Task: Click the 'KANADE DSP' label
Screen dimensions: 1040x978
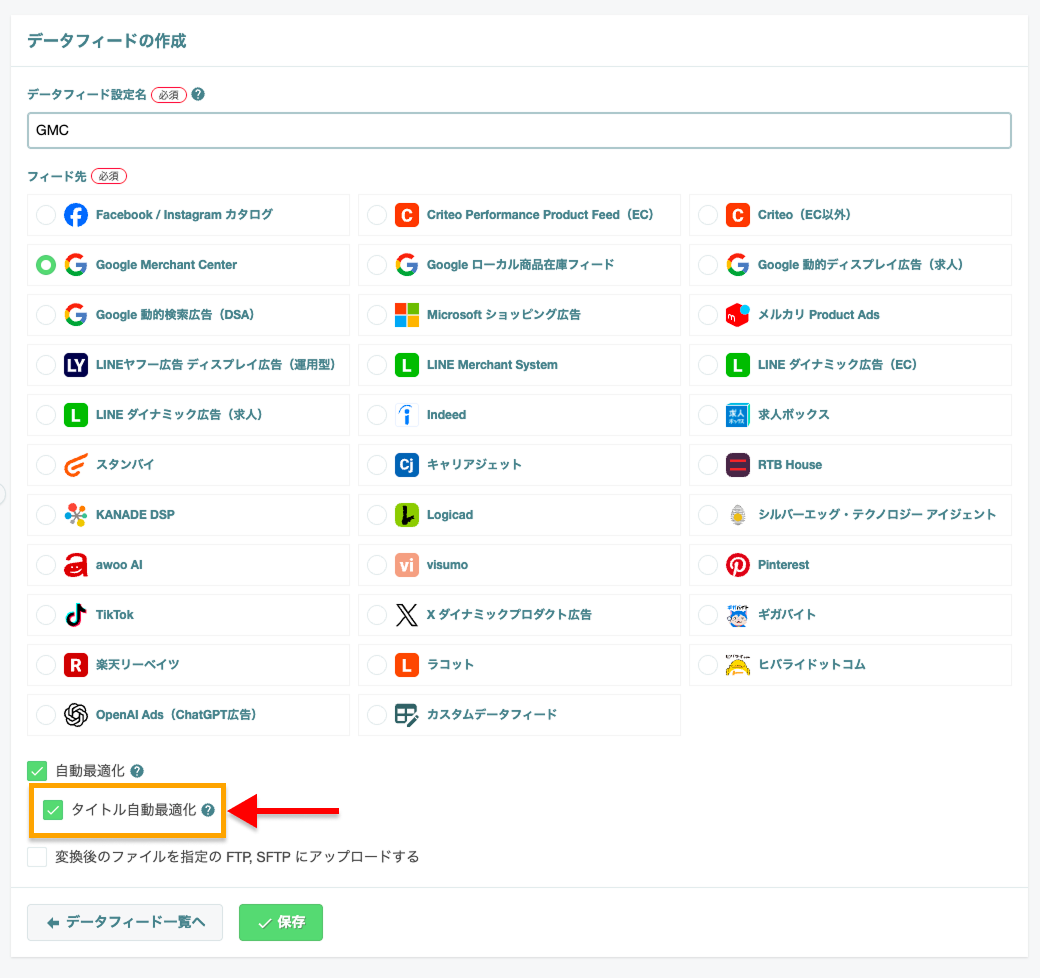Action: coord(135,515)
